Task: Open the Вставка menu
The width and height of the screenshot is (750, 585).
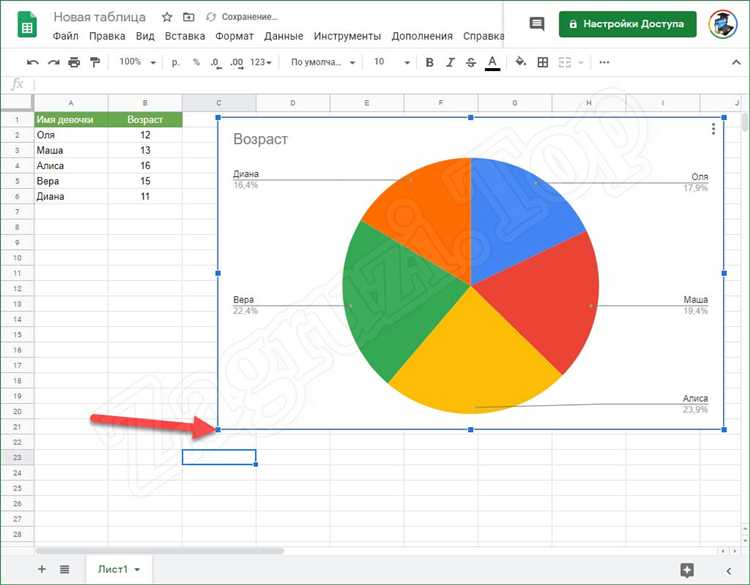Action: coord(185,36)
